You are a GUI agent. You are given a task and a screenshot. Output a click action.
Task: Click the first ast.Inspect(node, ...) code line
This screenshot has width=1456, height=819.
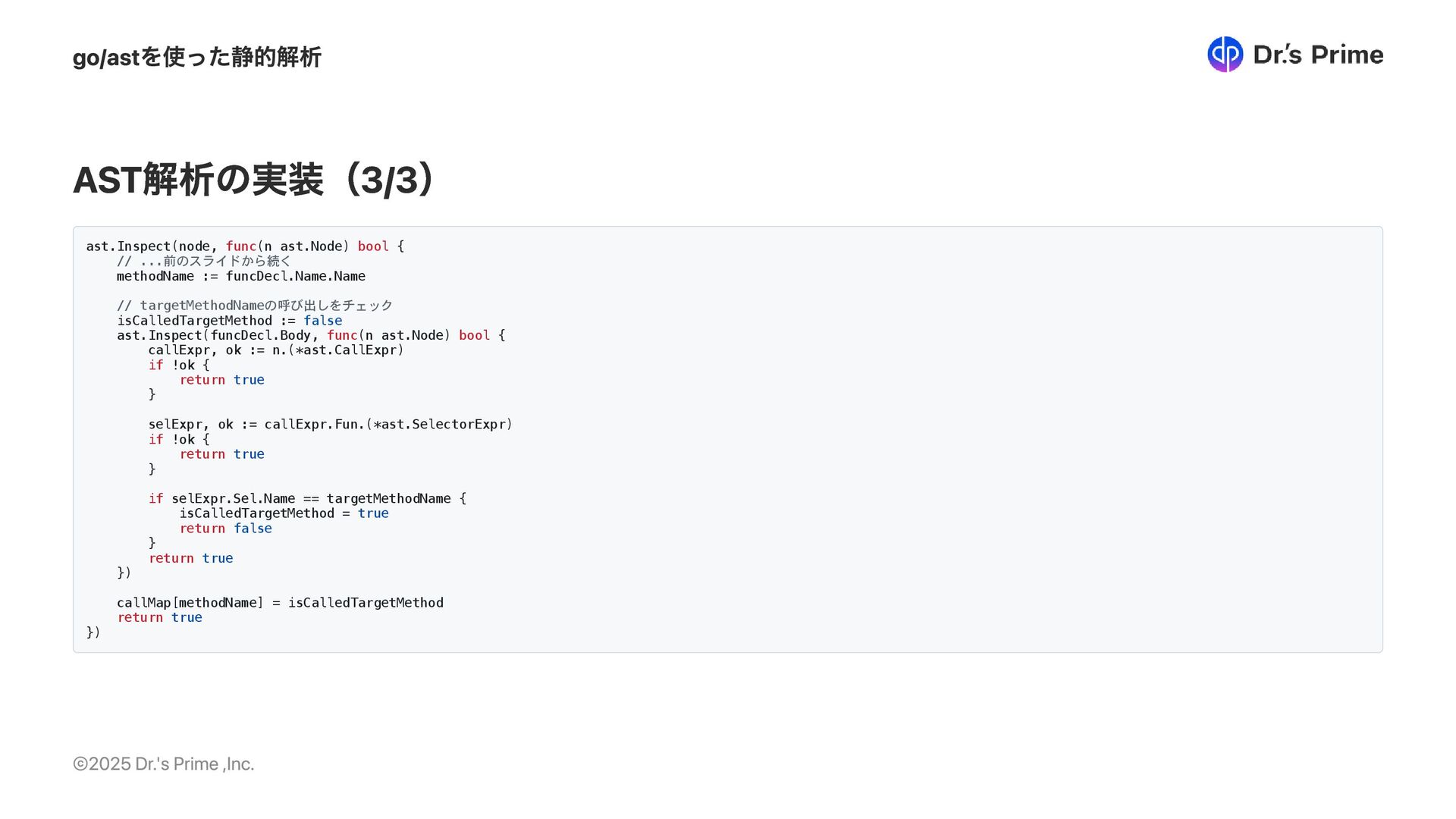click(x=245, y=246)
